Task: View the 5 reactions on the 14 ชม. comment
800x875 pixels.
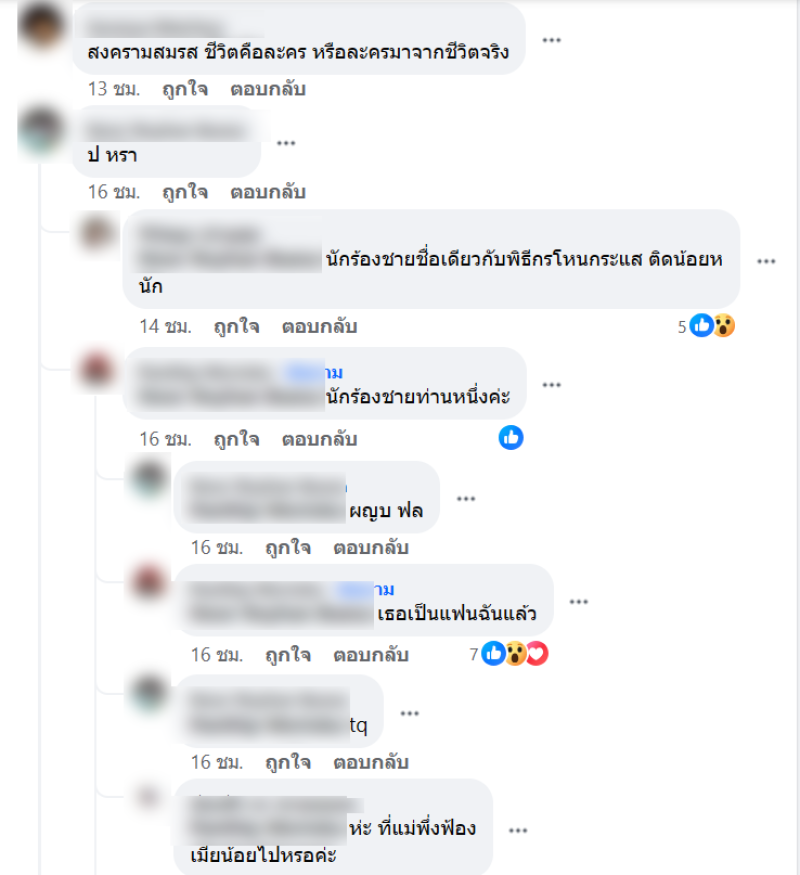Action: point(706,326)
